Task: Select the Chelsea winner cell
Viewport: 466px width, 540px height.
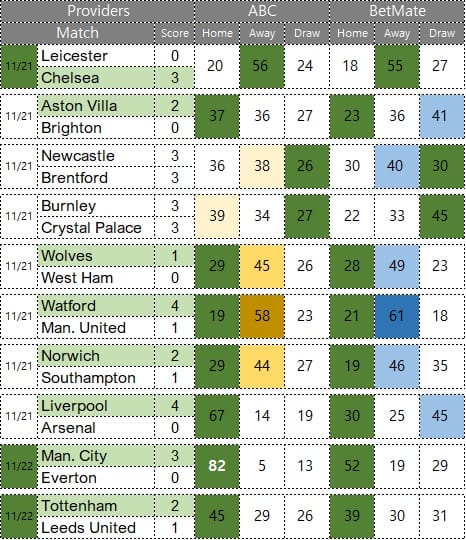Action: click(x=96, y=78)
